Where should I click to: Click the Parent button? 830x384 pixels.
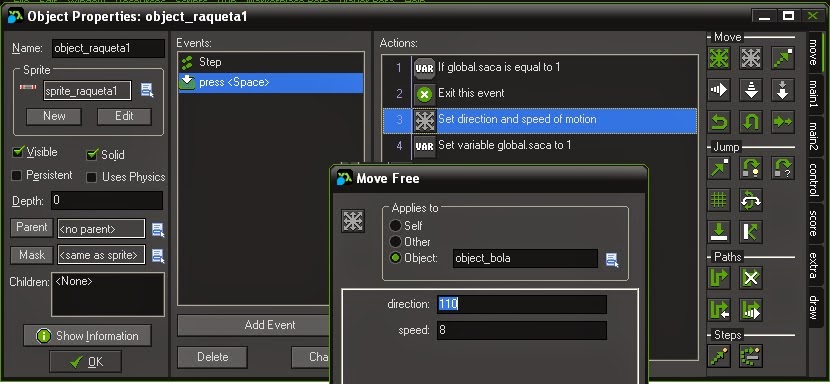32,228
